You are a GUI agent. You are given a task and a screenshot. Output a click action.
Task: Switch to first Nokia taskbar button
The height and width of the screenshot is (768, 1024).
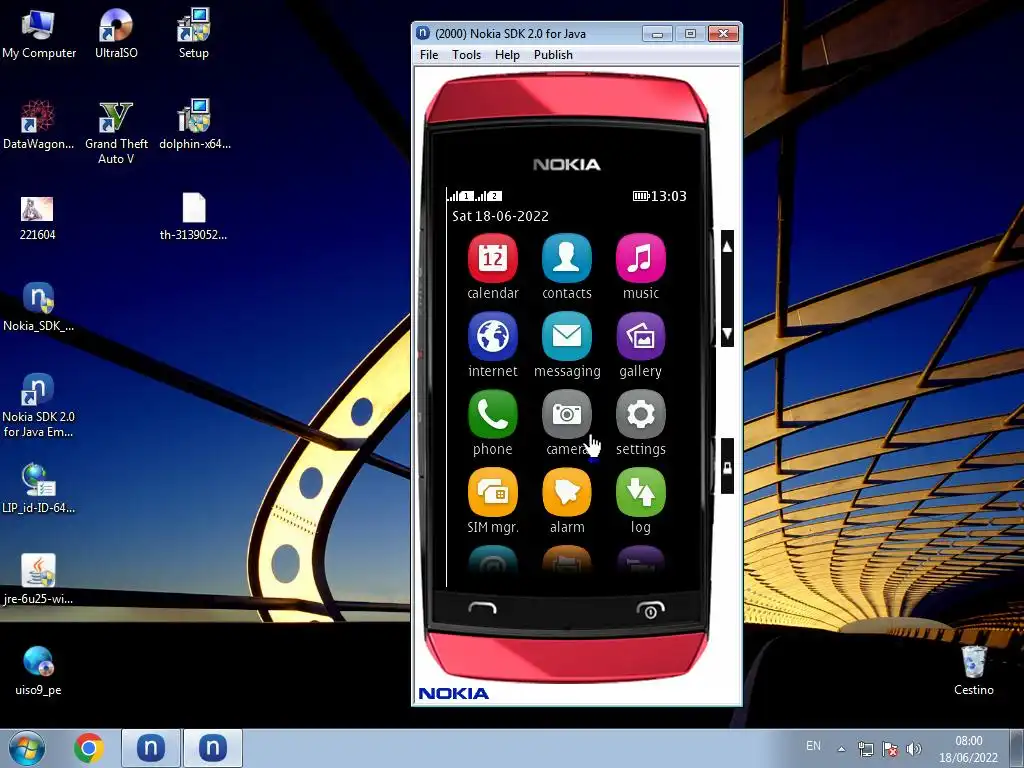click(x=151, y=748)
